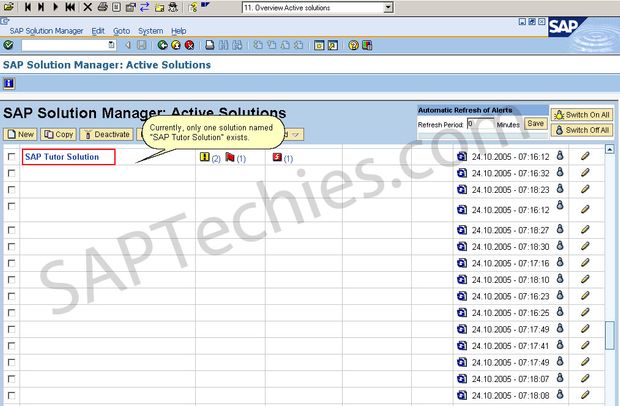Click the Refresh Period input field
The image size is (620, 406).
480,124
